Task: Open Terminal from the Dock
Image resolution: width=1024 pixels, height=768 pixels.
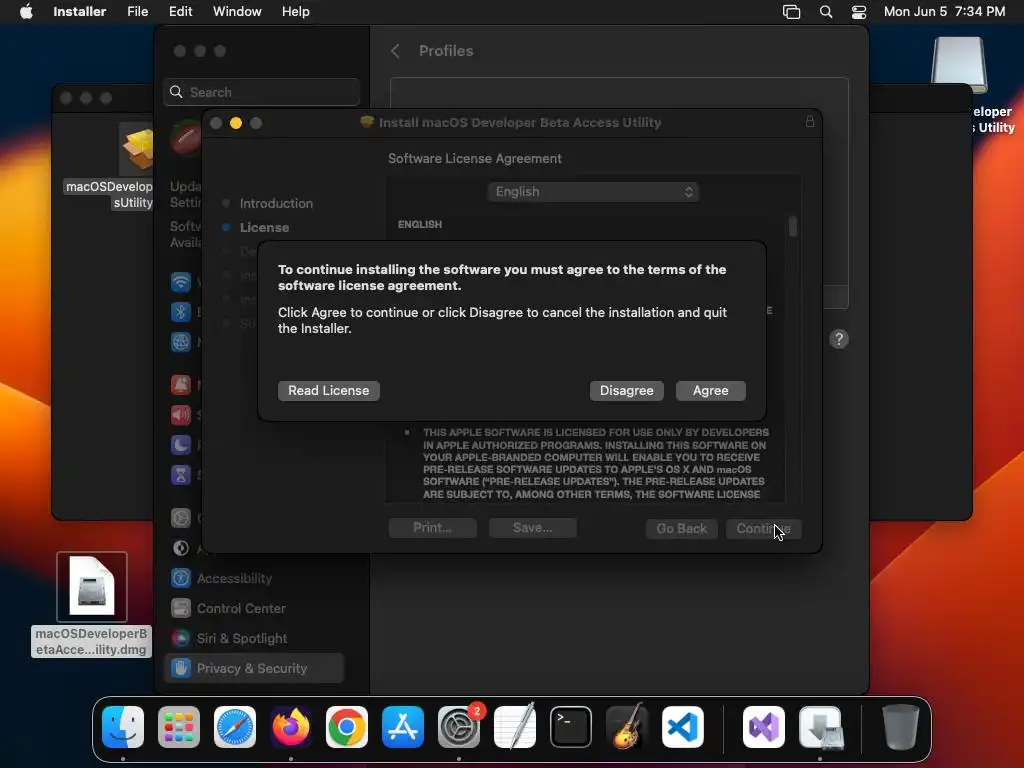Action: pos(571,727)
